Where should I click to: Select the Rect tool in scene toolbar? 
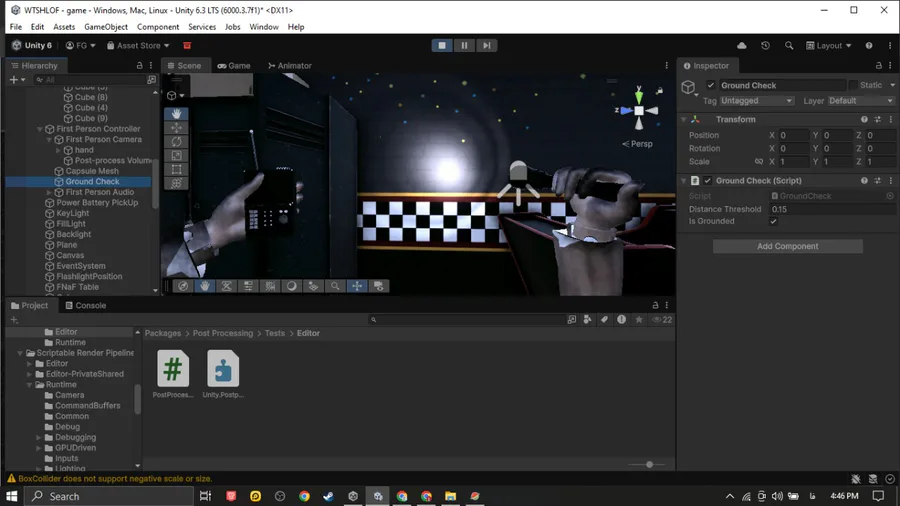click(176, 169)
